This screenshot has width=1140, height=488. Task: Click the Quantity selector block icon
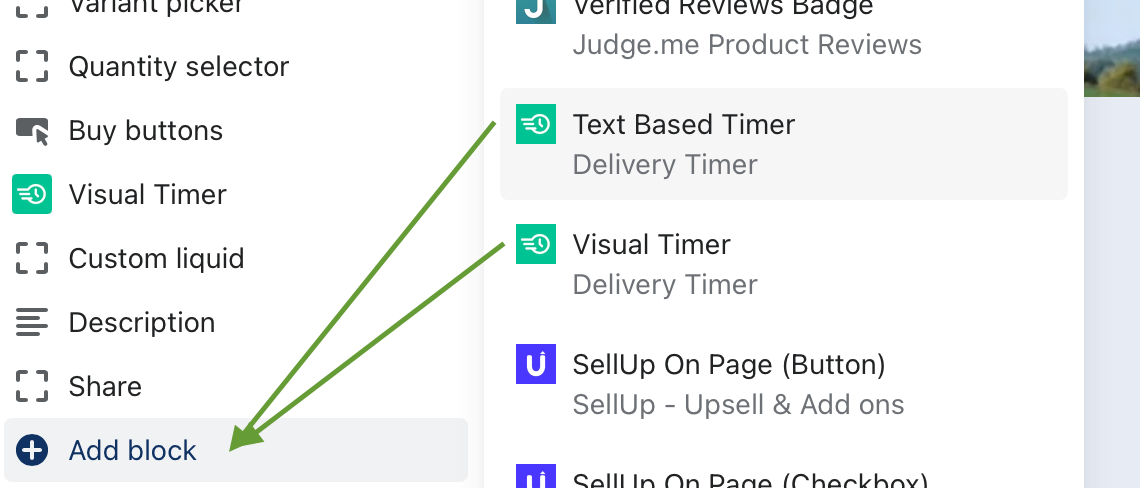(32, 66)
